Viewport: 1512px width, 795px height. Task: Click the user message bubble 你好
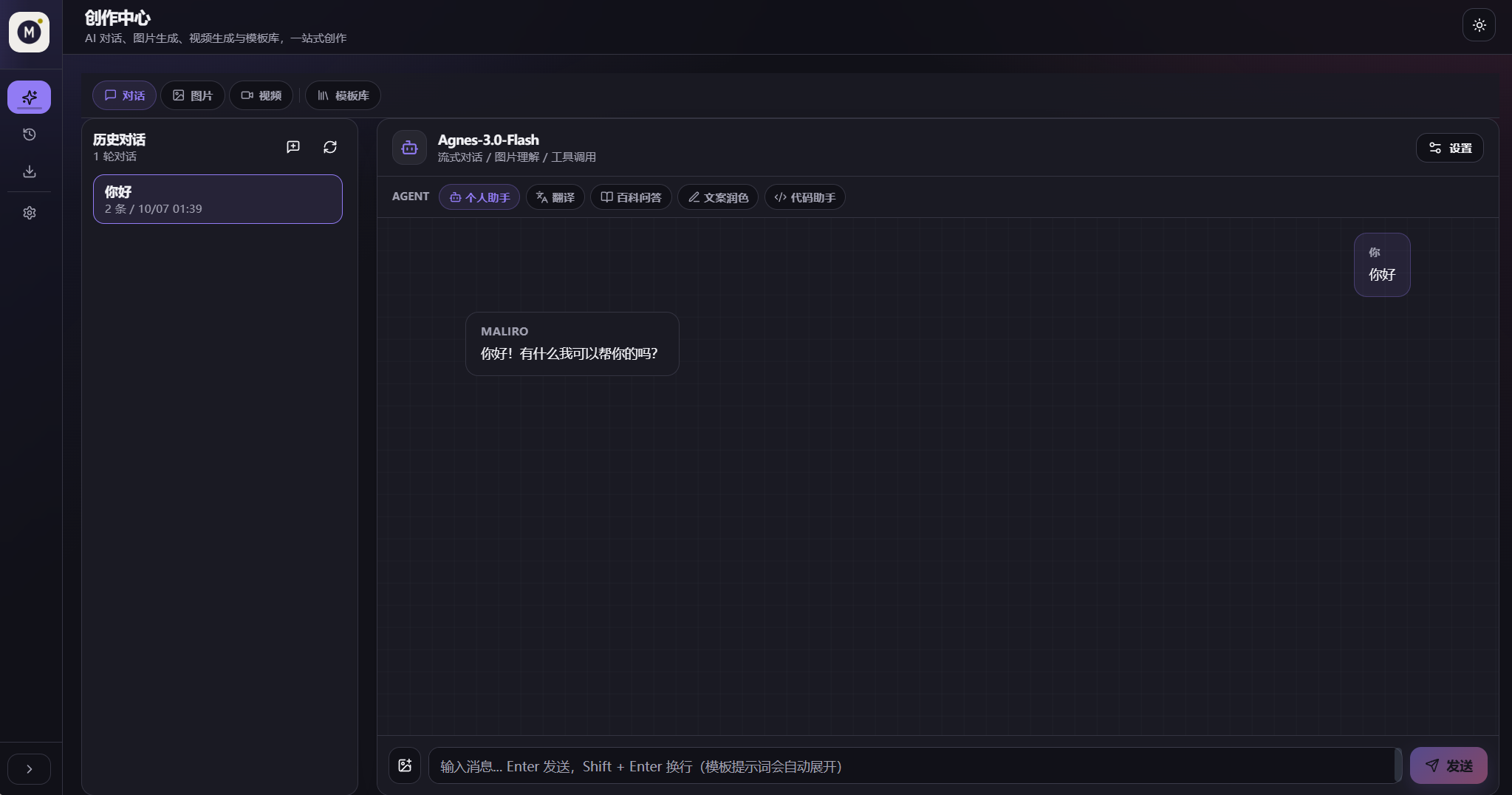(x=1382, y=265)
